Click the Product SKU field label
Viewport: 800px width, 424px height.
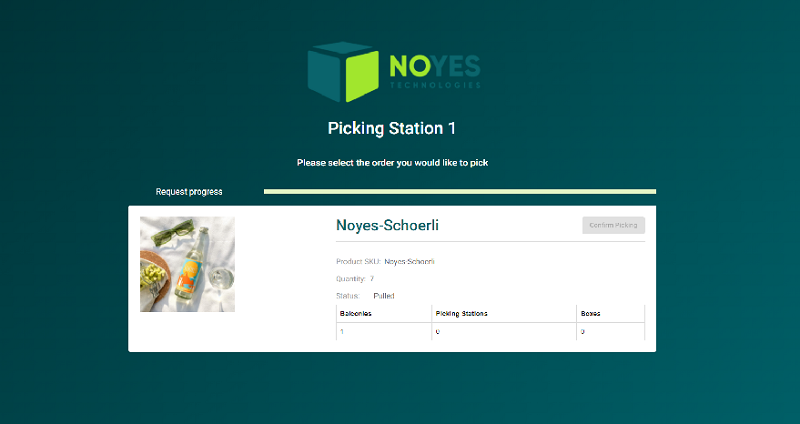click(358, 261)
